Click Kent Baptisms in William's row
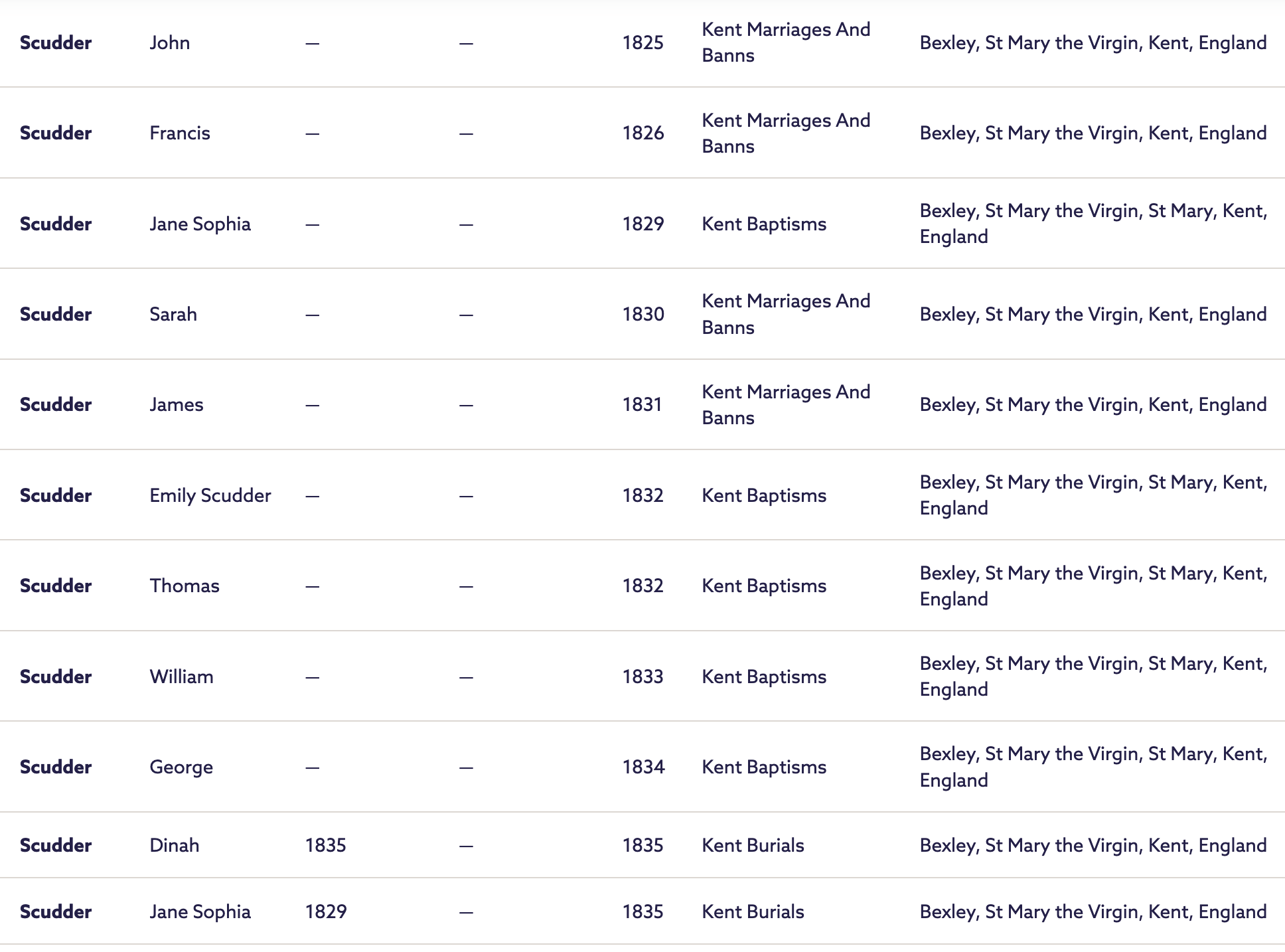Image resolution: width=1285 pixels, height=952 pixels. click(764, 676)
